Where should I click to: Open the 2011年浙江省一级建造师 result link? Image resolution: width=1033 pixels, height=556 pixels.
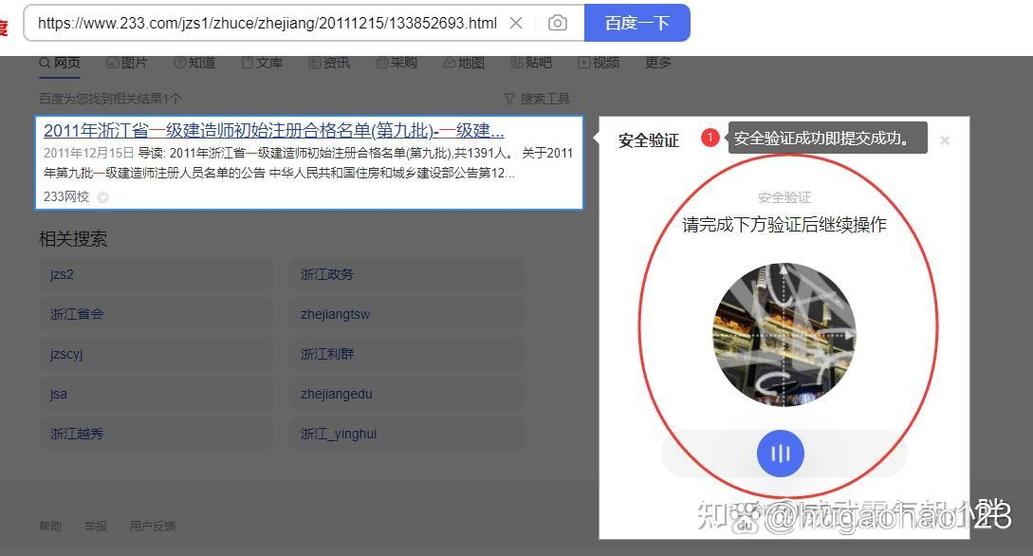(x=273, y=130)
